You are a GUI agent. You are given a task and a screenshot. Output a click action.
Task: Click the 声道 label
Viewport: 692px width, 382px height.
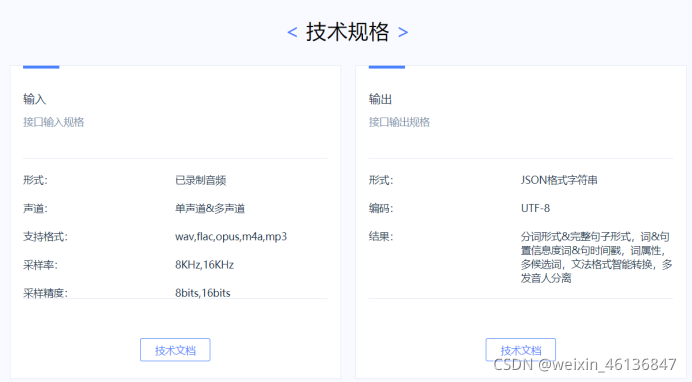coord(35,208)
